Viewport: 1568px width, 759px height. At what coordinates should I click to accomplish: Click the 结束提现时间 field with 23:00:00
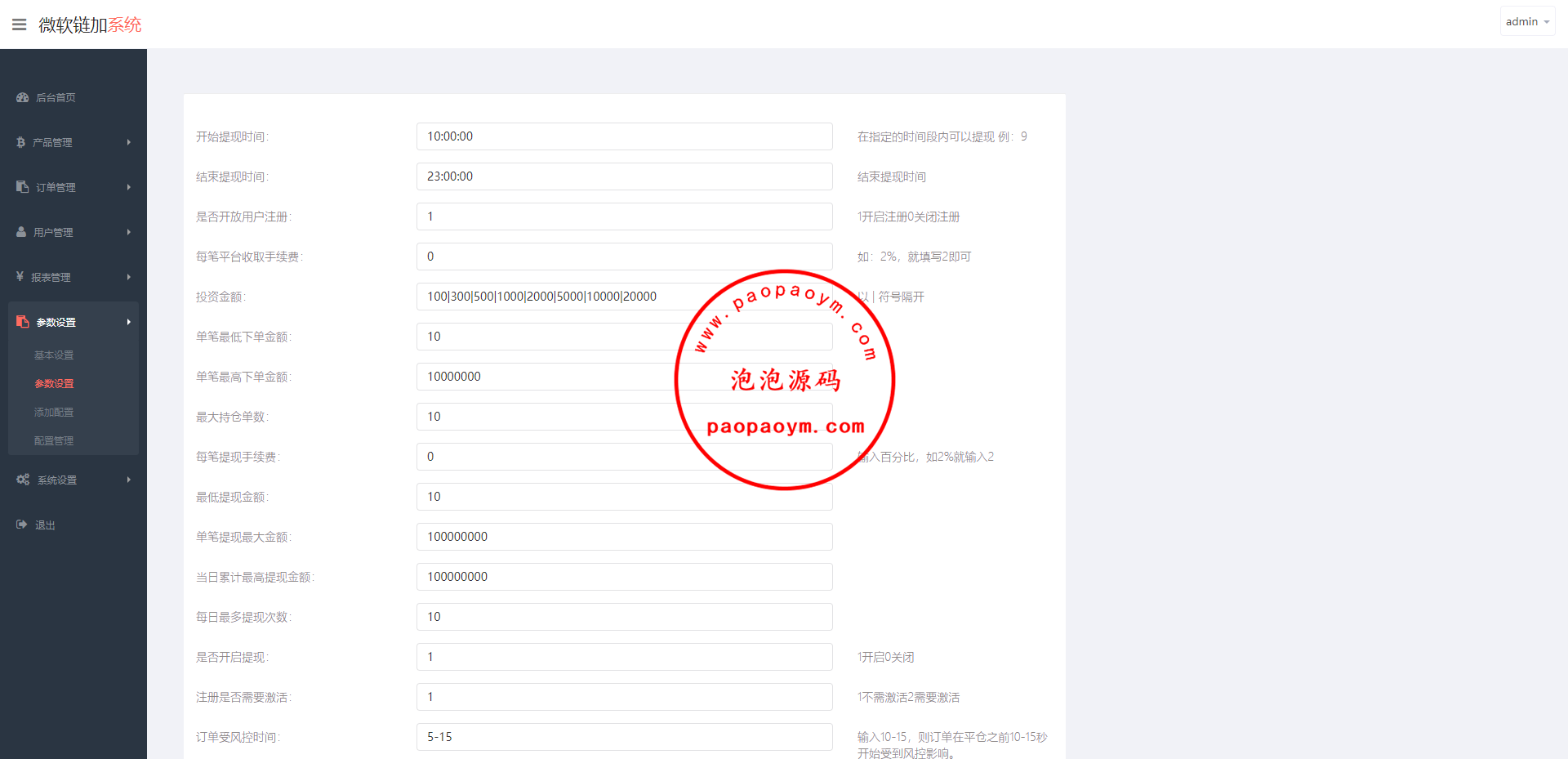pyautogui.click(x=625, y=176)
